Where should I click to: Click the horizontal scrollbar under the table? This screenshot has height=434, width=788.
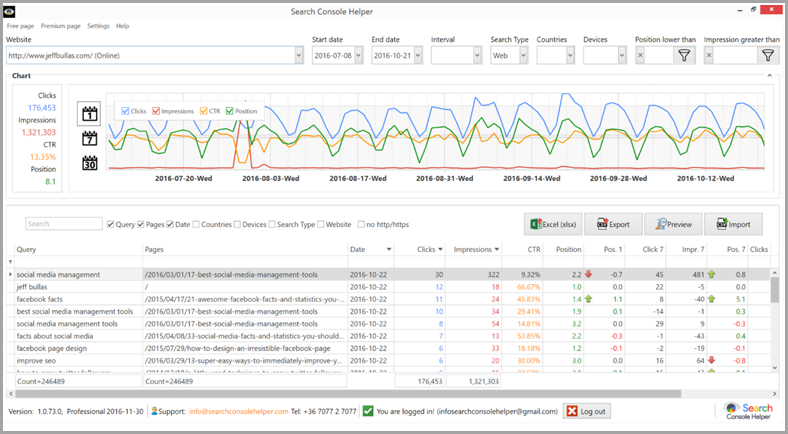coord(347,394)
